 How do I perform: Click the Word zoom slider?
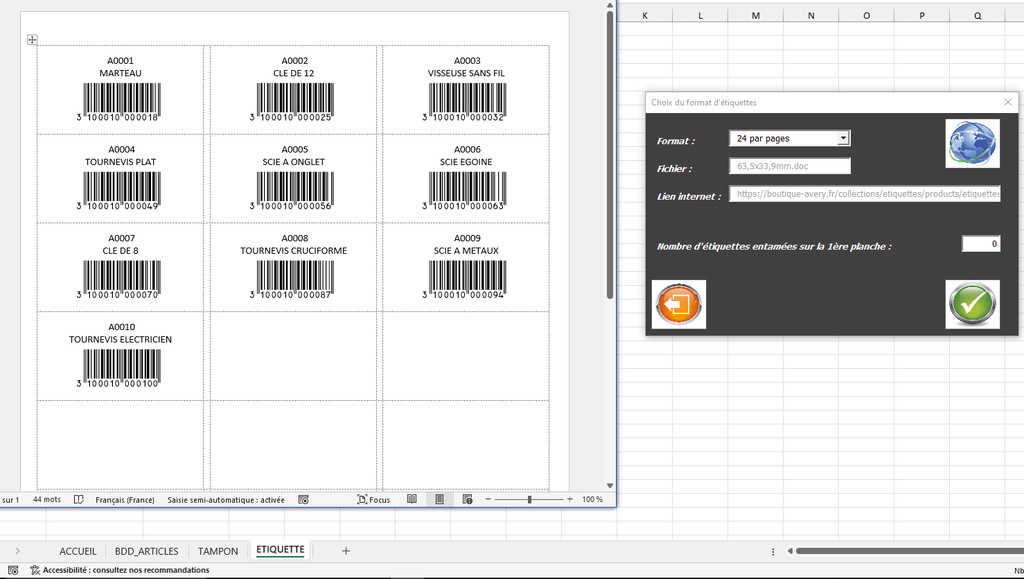pos(529,499)
